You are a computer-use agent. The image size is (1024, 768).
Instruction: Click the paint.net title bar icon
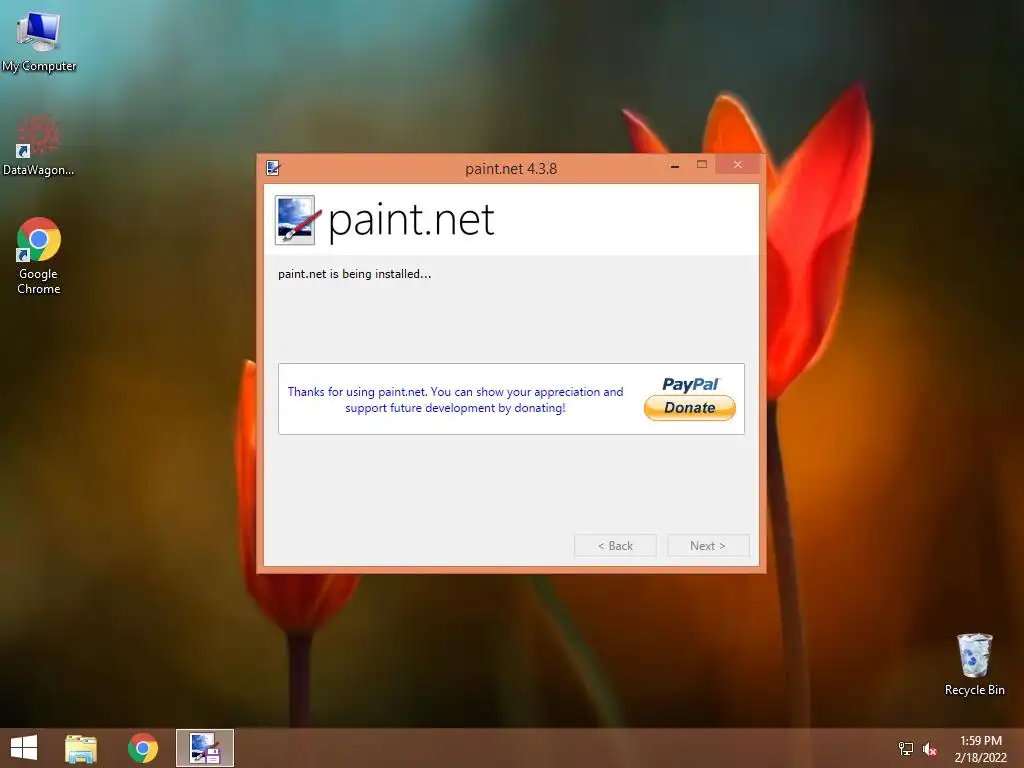pyautogui.click(x=273, y=168)
